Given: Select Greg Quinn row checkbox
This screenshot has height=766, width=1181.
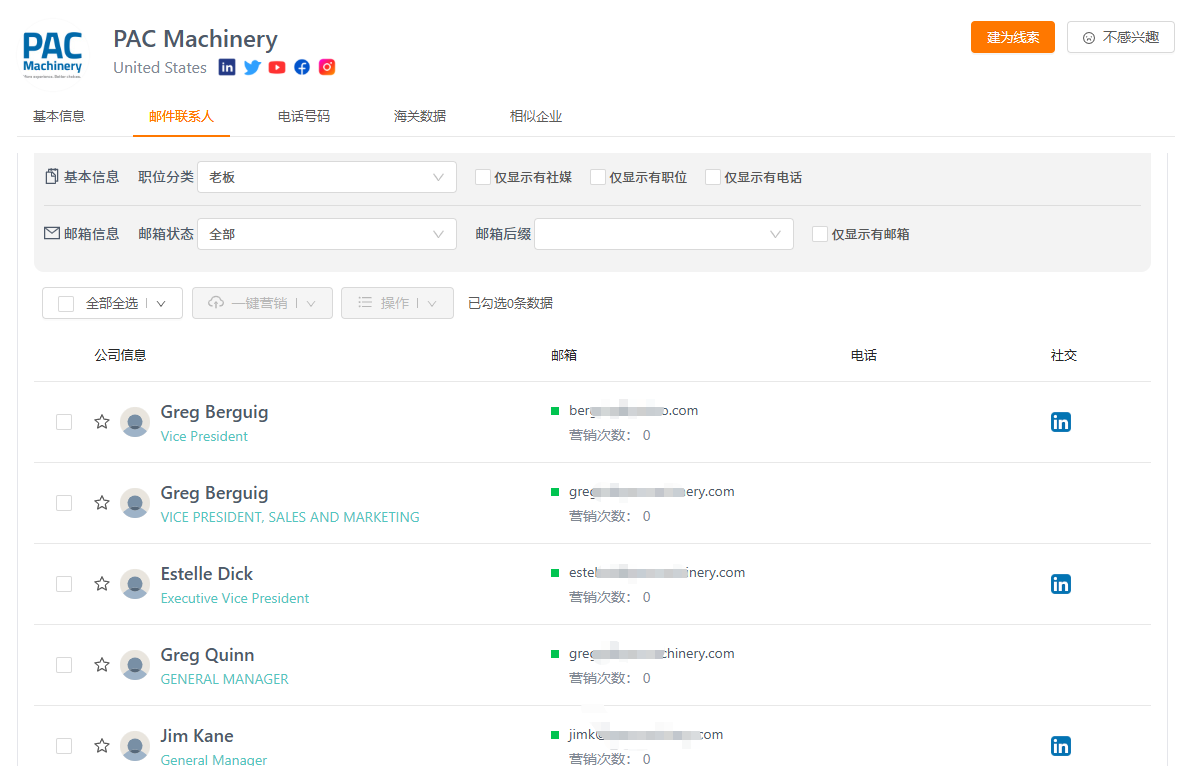Looking at the screenshot, I should click(x=64, y=664).
